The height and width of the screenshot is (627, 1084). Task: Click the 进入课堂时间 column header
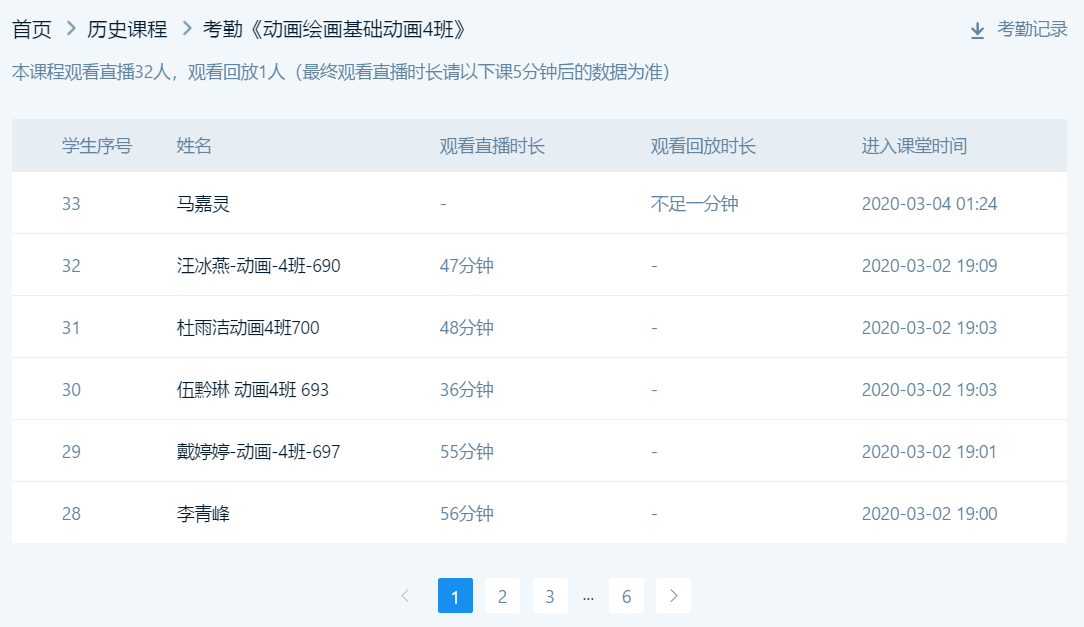coord(914,146)
